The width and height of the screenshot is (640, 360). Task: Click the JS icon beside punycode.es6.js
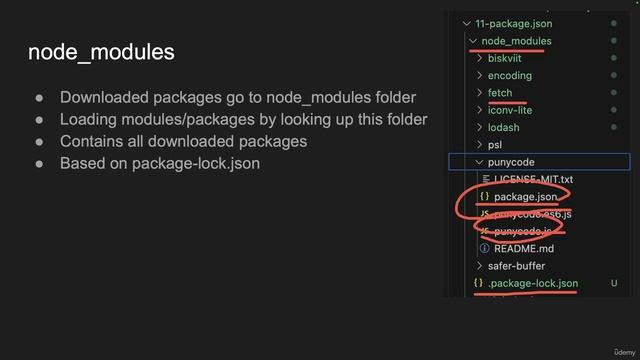pyautogui.click(x=484, y=213)
